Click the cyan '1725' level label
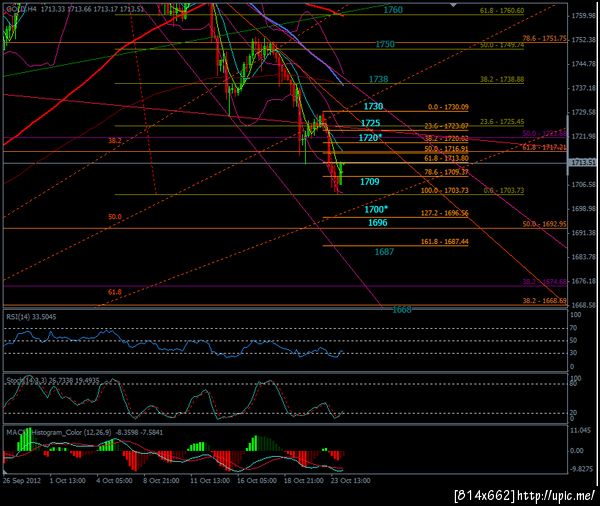Image resolution: width=600 pixels, height=506 pixels. (x=370, y=123)
